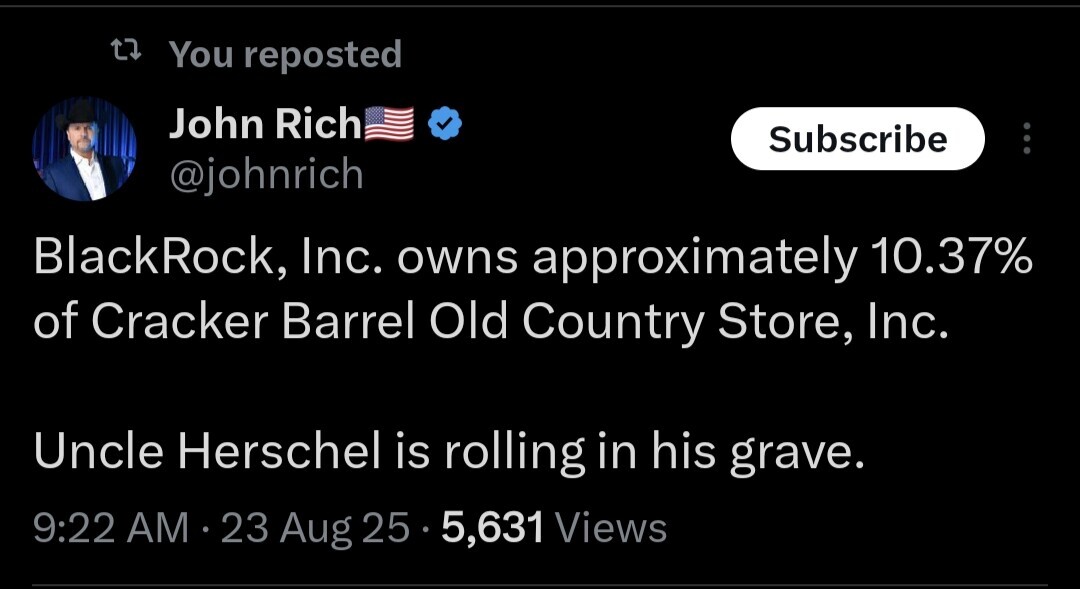Open the three-dot more options menu
This screenshot has height=589, width=1080.
[x=1026, y=139]
